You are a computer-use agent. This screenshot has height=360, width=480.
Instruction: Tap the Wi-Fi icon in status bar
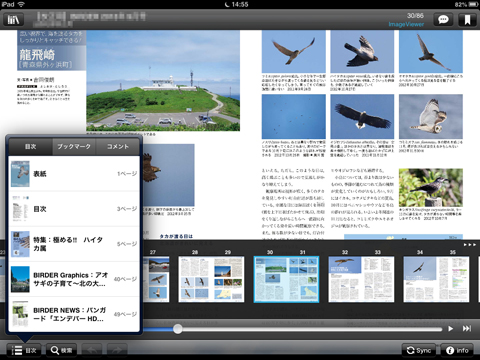coord(21,4)
